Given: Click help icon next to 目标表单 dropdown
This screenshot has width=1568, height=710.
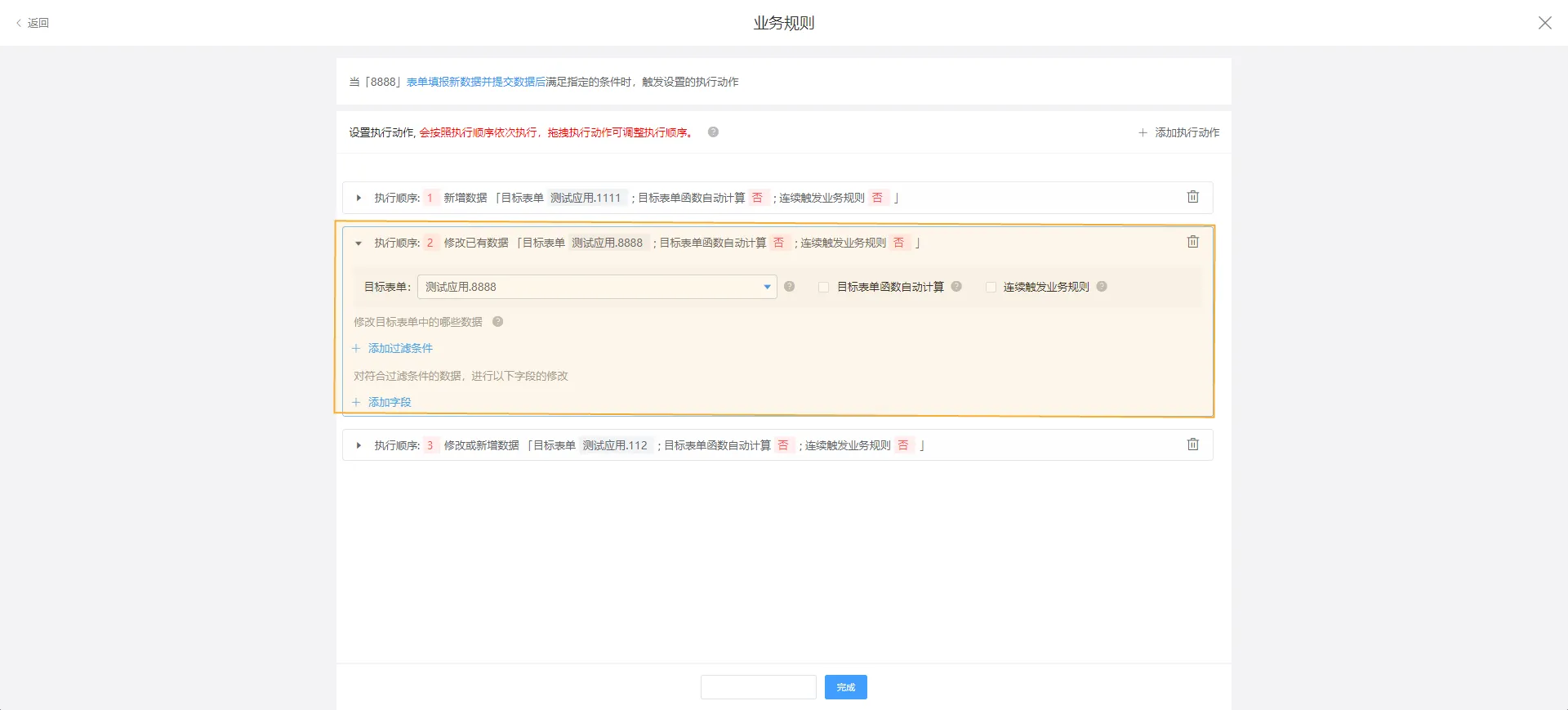Looking at the screenshot, I should 789,287.
